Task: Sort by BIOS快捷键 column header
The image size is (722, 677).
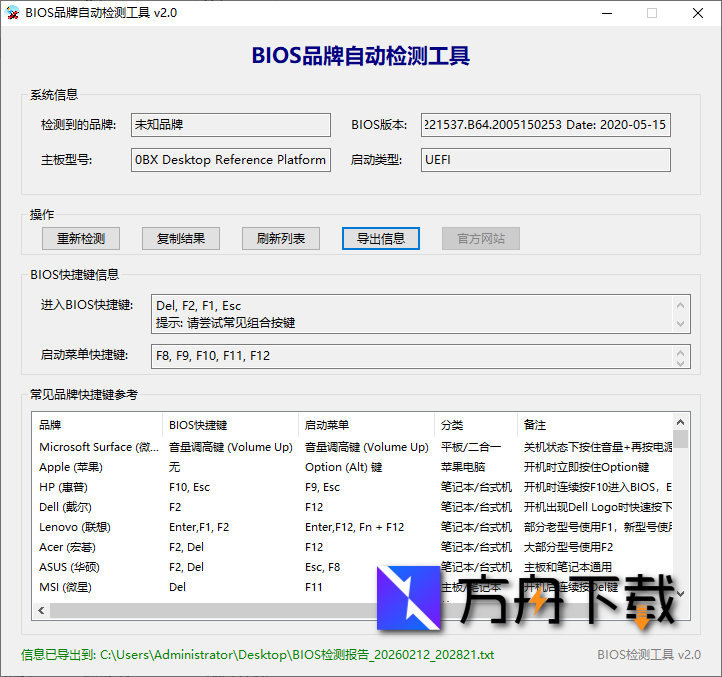Action: tap(230, 425)
